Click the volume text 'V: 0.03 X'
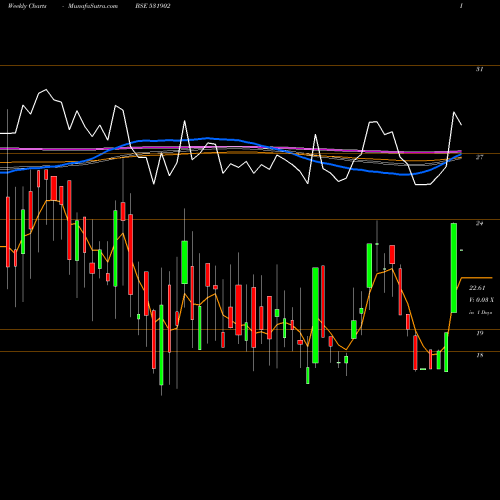Screen dimensions: 500x500 [481, 300]
